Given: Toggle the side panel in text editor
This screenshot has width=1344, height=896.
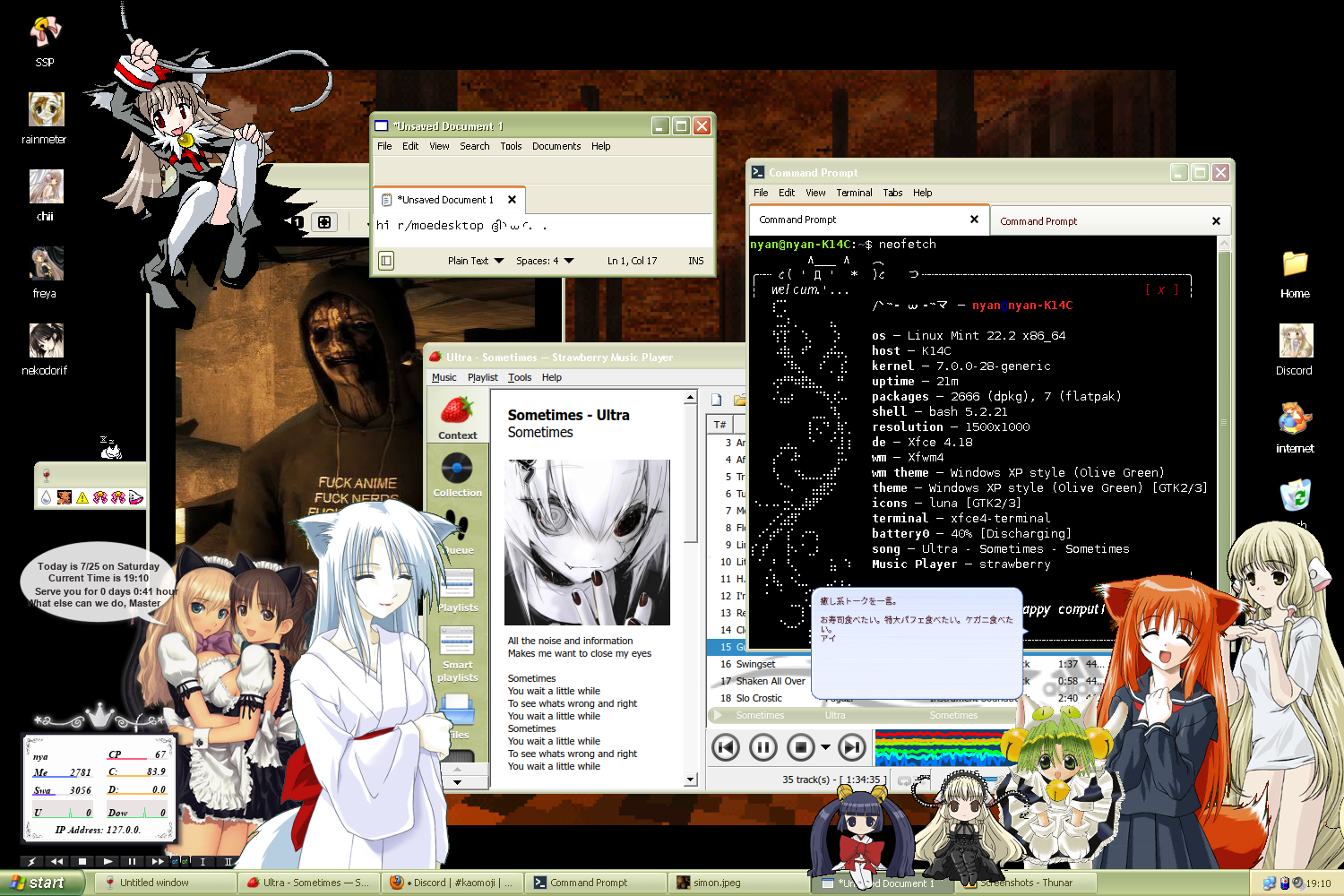Looking at the screenshot, I should [x=386, y=261].
